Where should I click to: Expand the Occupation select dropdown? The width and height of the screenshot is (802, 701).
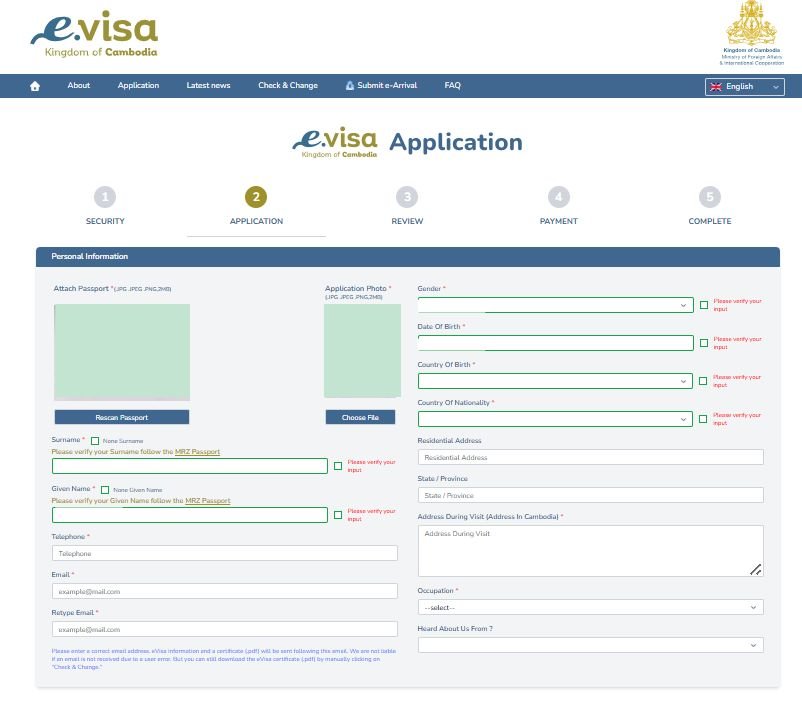click(x=590, y=607)
